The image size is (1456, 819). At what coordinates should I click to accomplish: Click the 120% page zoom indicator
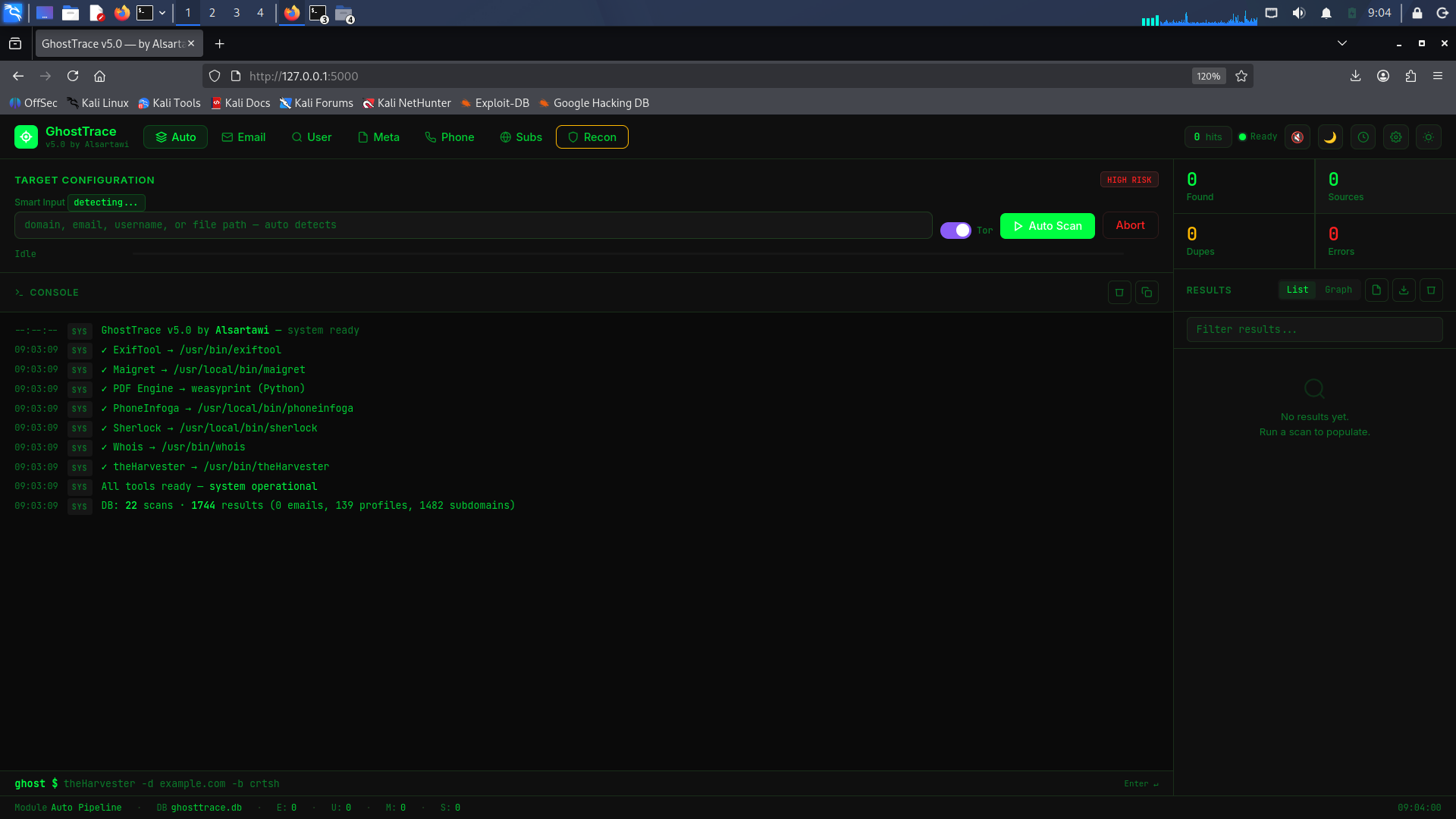tap(1207, 76)
